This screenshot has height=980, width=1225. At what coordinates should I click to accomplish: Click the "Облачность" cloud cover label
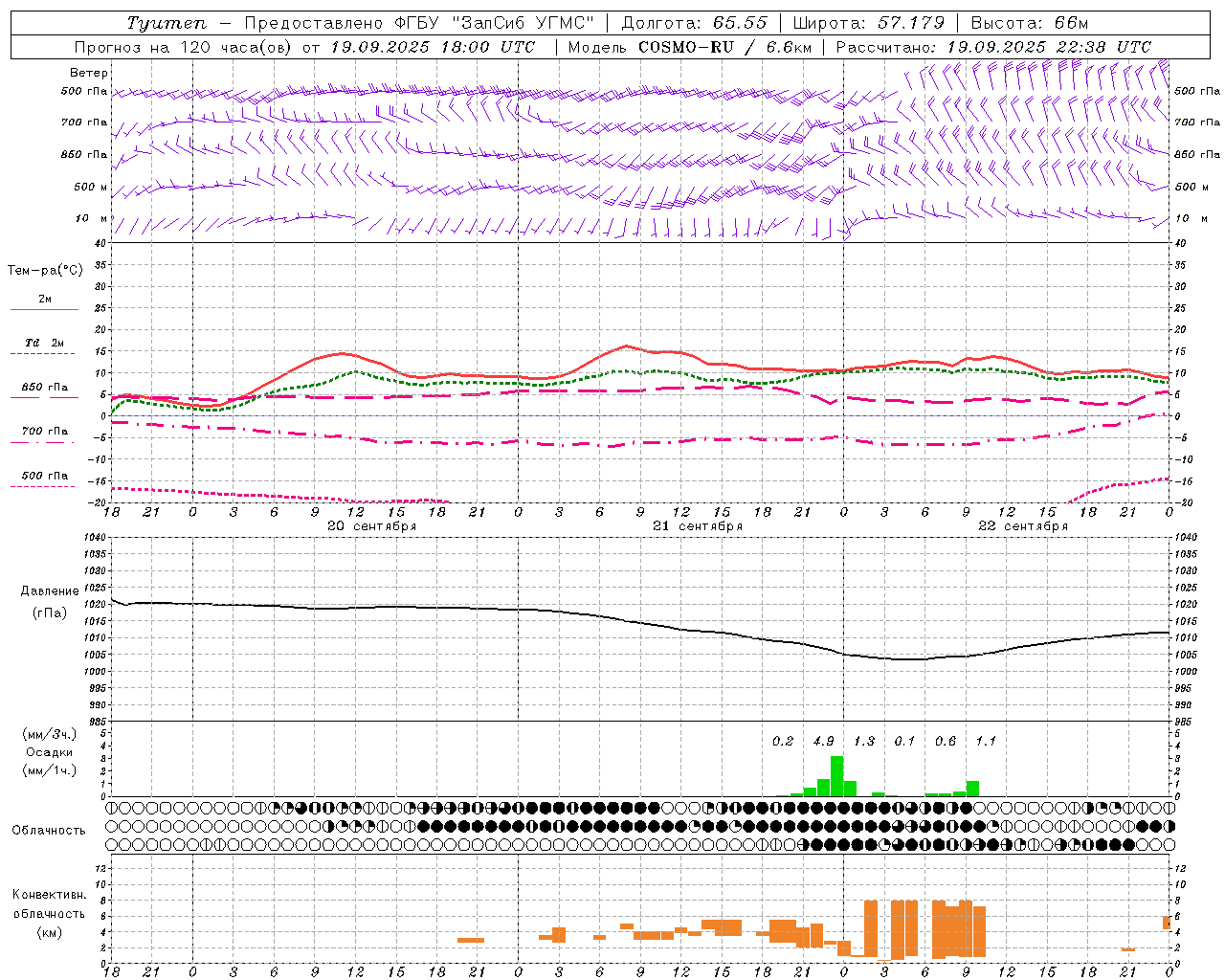pyautogui.click(x=49, y=830)
